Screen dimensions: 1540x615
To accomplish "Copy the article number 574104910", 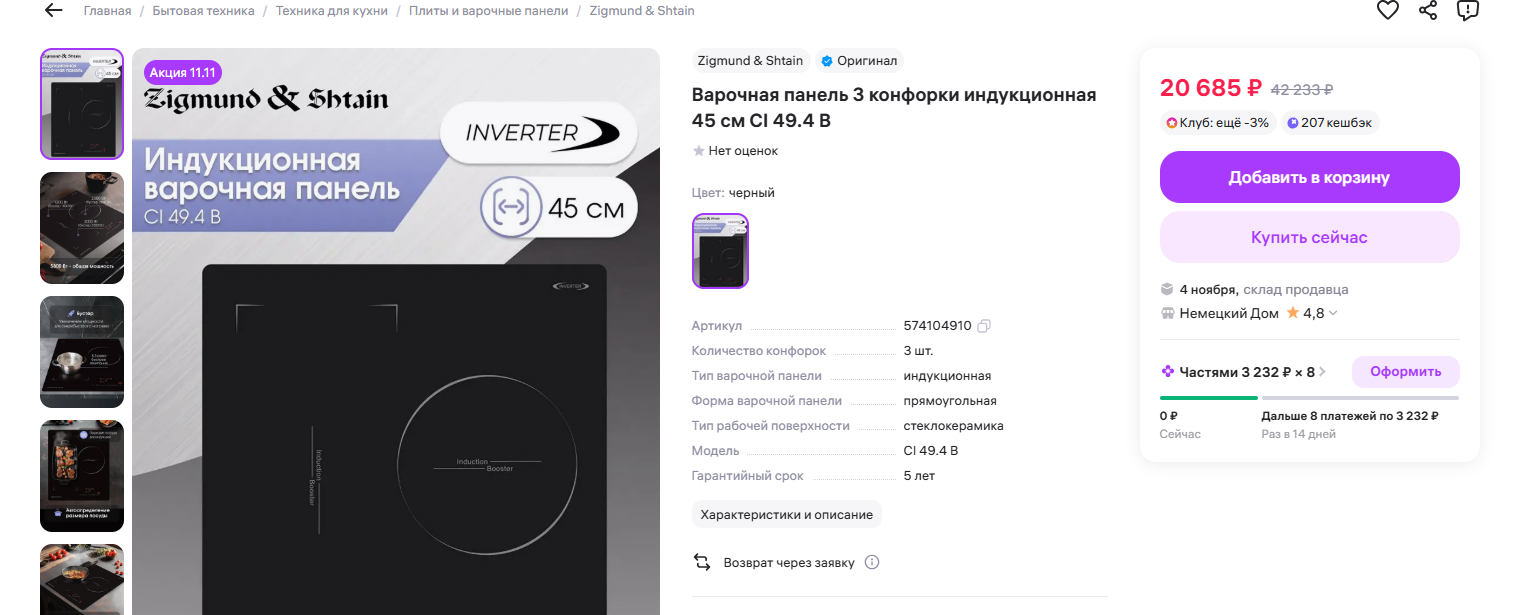I will (x=984, y=326).
